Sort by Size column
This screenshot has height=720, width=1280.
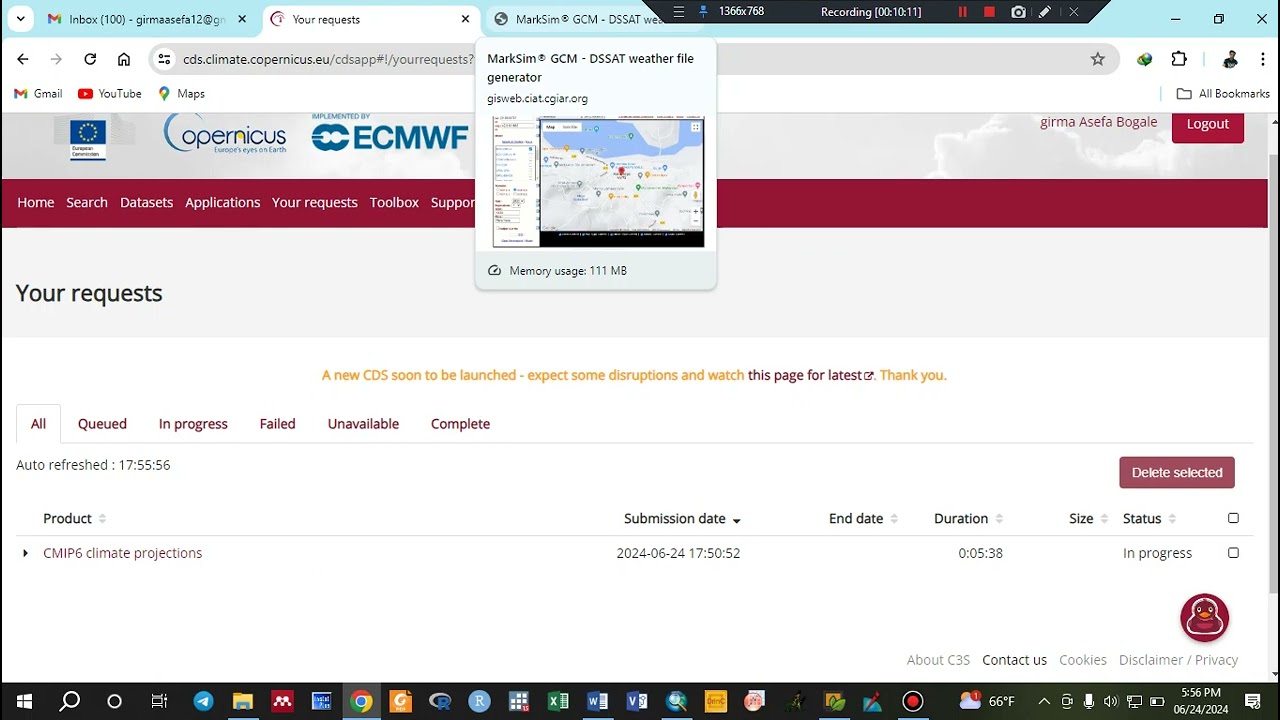[x=1089, y=518]
